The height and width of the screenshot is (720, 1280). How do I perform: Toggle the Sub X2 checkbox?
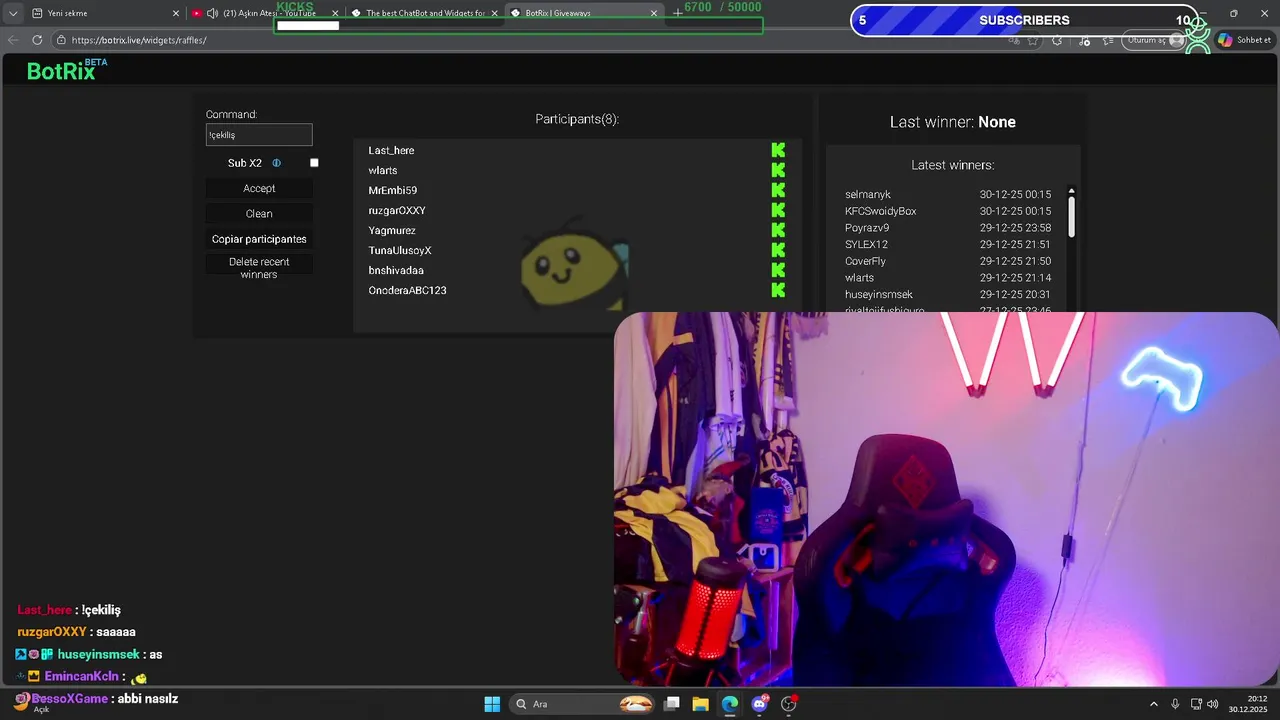314,163
